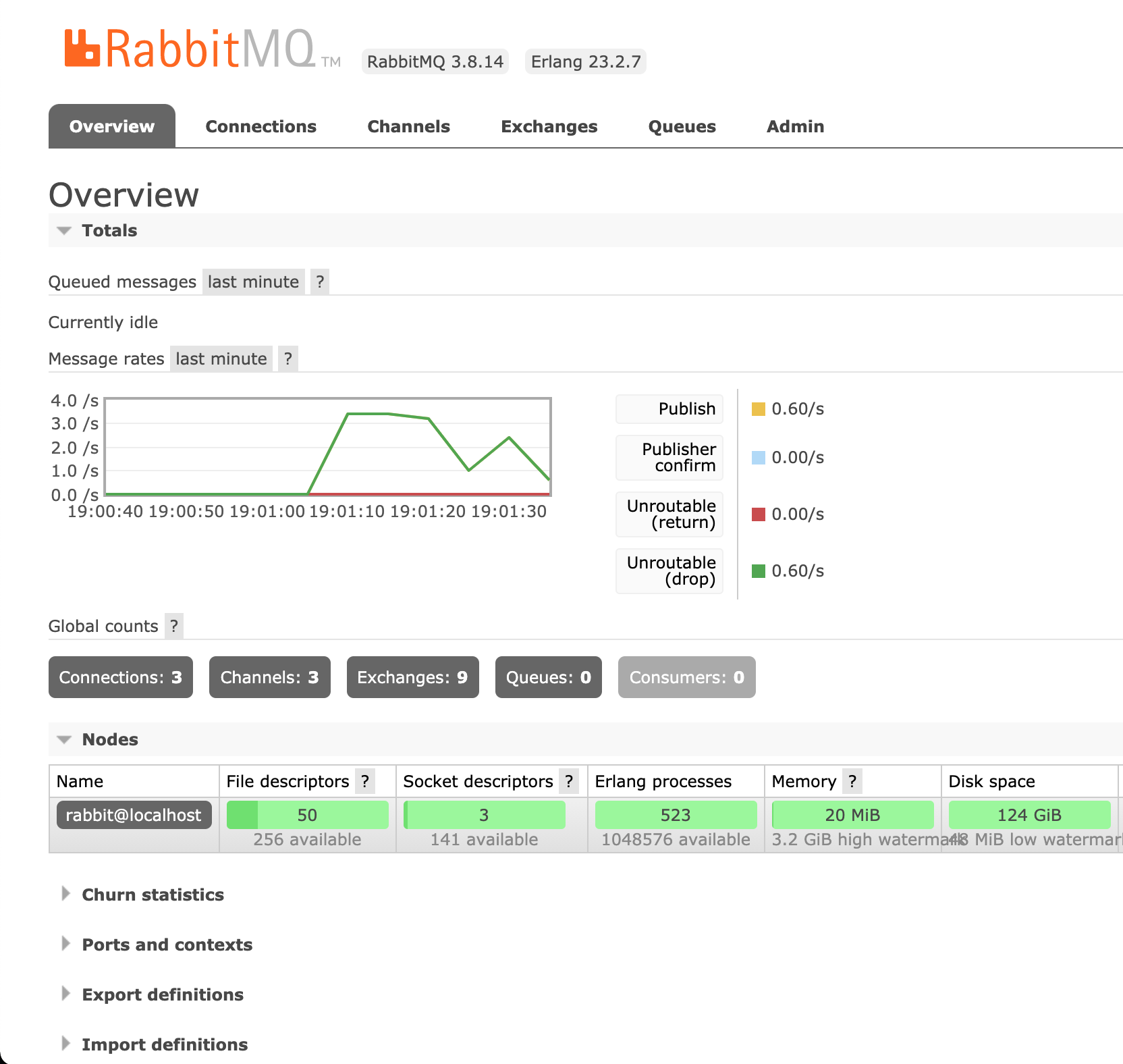The width and height of the screenshot is (1123, 1064).
Task: Click the Publisher confirm legend label
Action: click(669, 458)
